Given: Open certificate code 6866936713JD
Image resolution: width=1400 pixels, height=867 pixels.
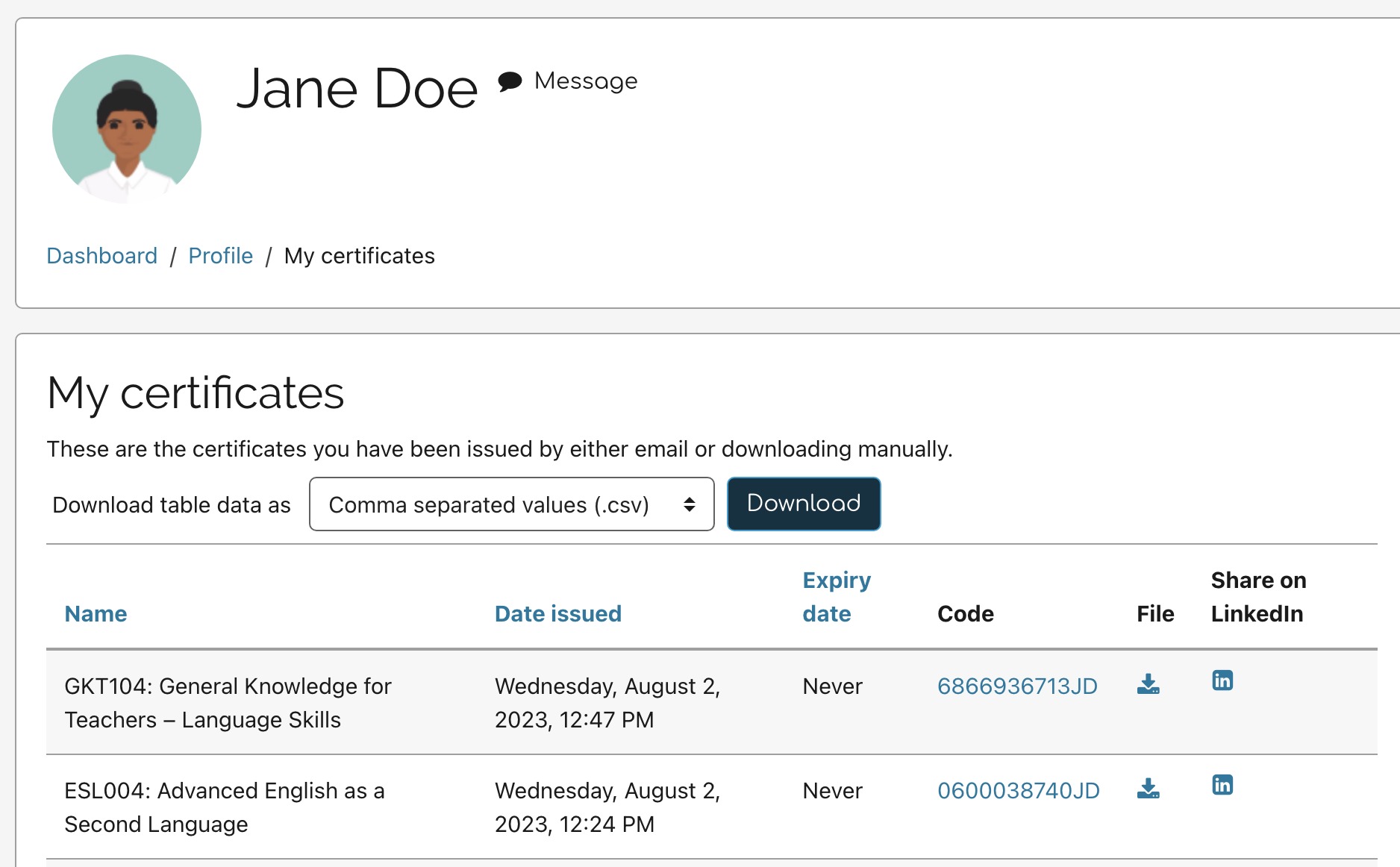Looking at the screenshot, I should [x=1016, y=686].
